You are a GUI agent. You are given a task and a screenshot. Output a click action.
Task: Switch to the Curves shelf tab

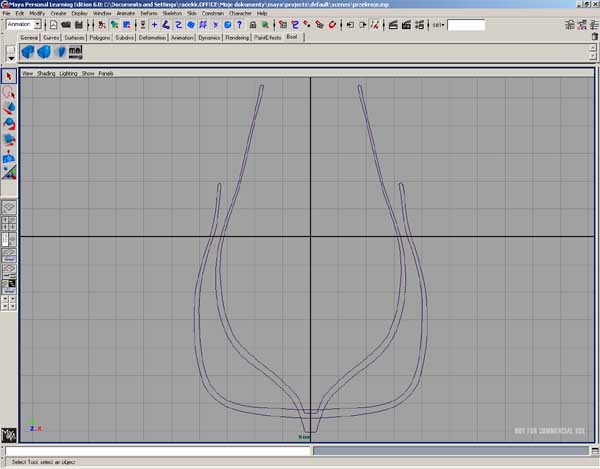pos(51,37)
